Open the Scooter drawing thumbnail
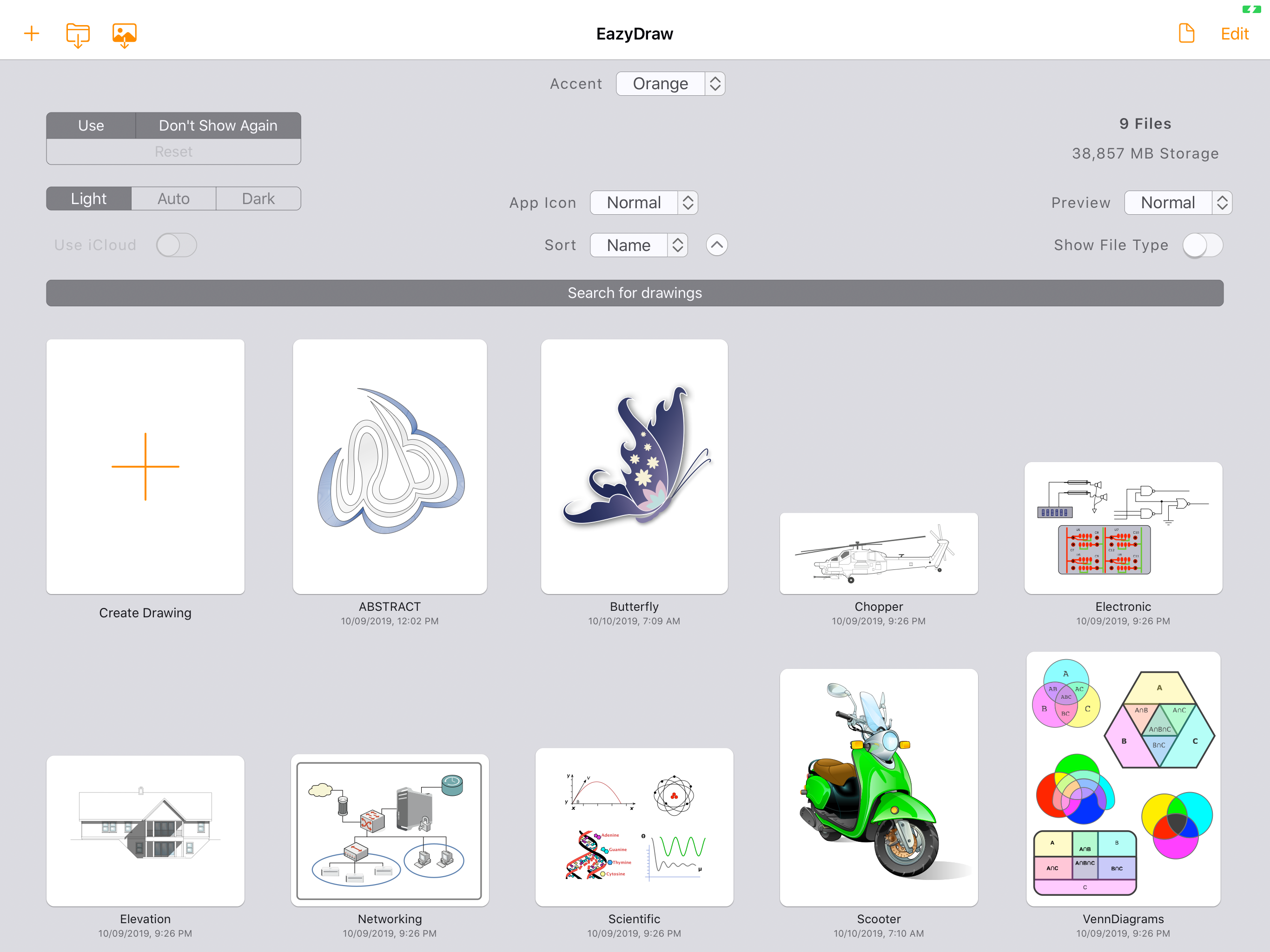Screen dimensions: 1270x952 pos(879,787)
